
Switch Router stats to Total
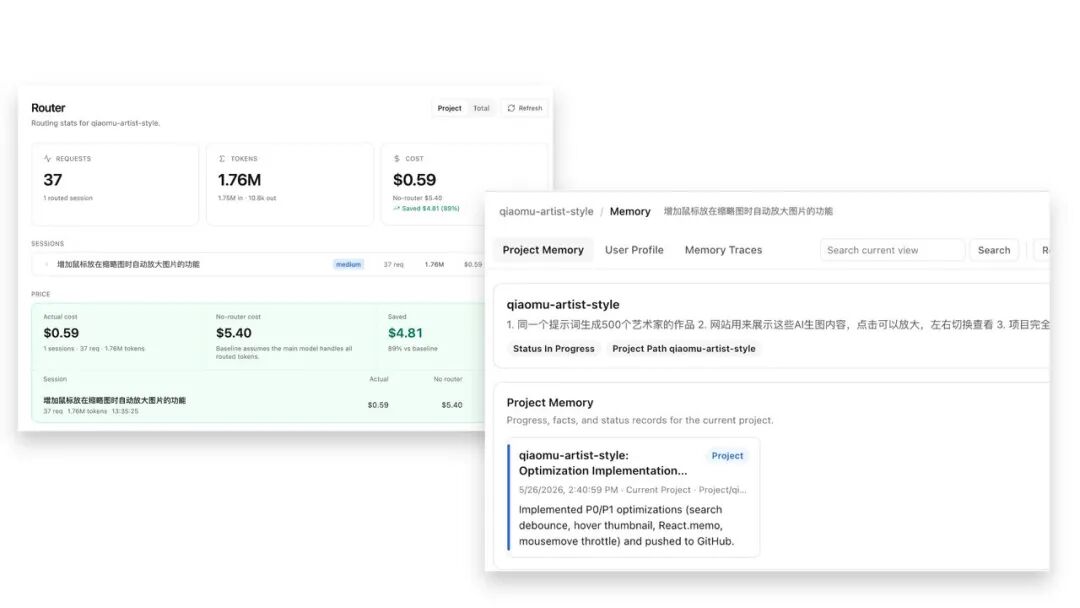coord(481,108)
